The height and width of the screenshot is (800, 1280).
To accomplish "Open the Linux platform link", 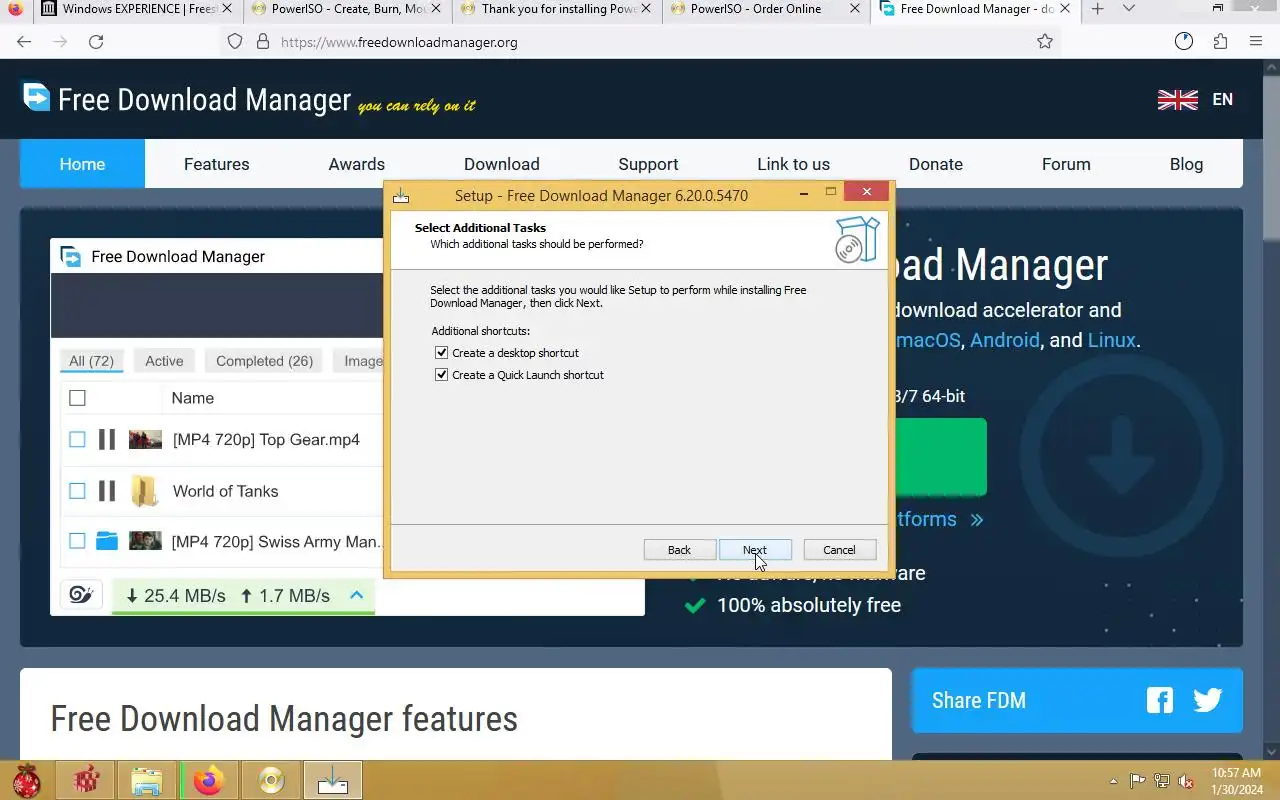I will click(x=1111, y=340).
